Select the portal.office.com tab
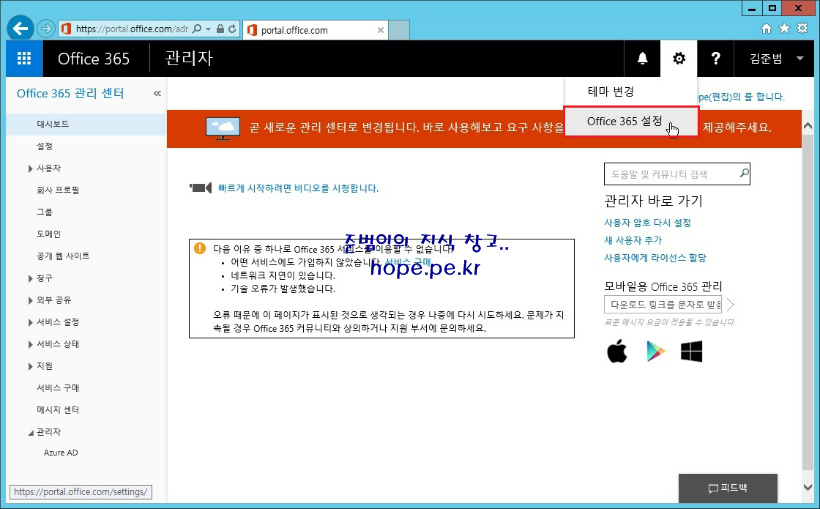Image resolution: width=820 pixels, height=509 pixels. (316, 30)
